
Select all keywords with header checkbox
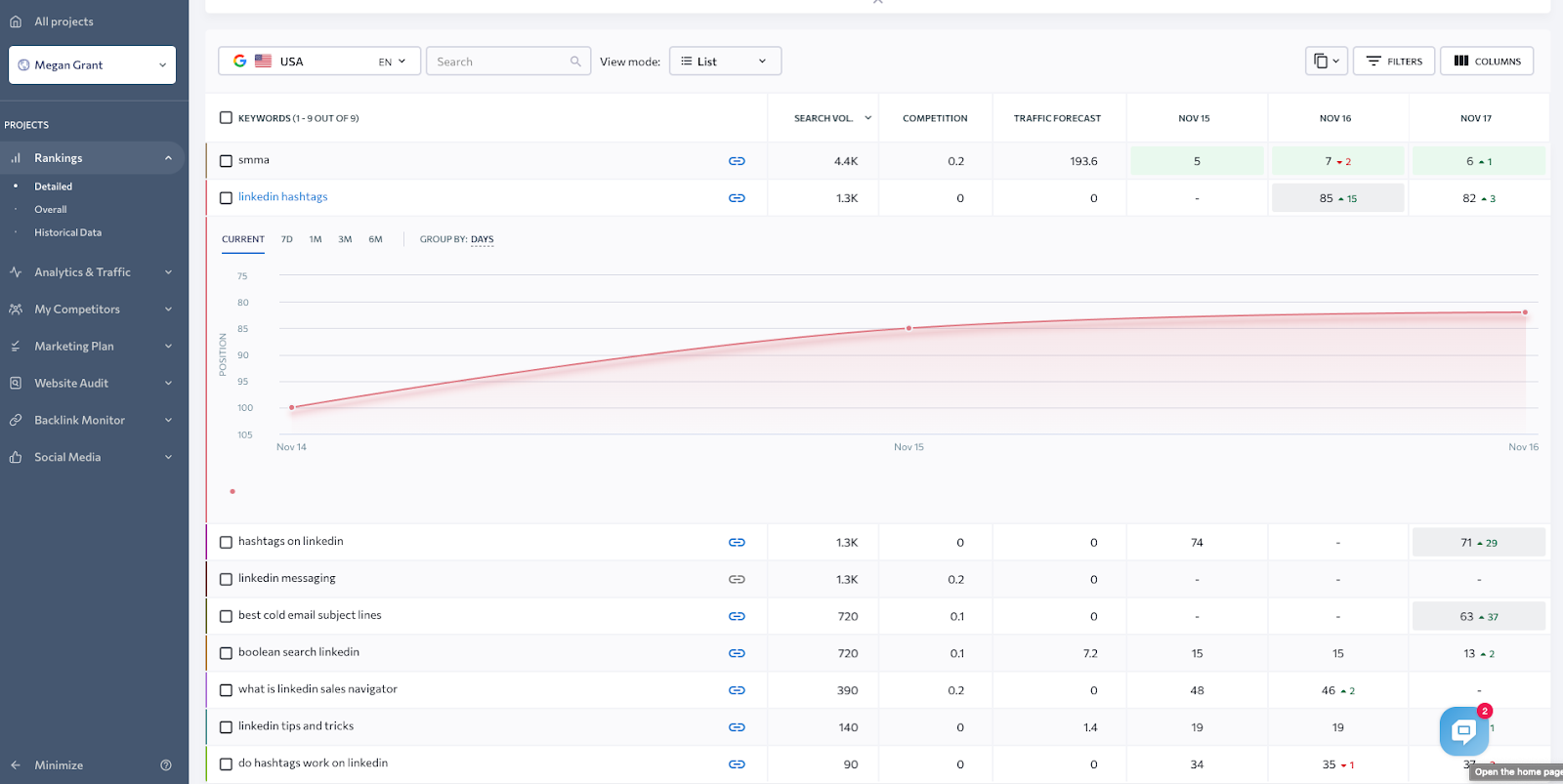226,118
